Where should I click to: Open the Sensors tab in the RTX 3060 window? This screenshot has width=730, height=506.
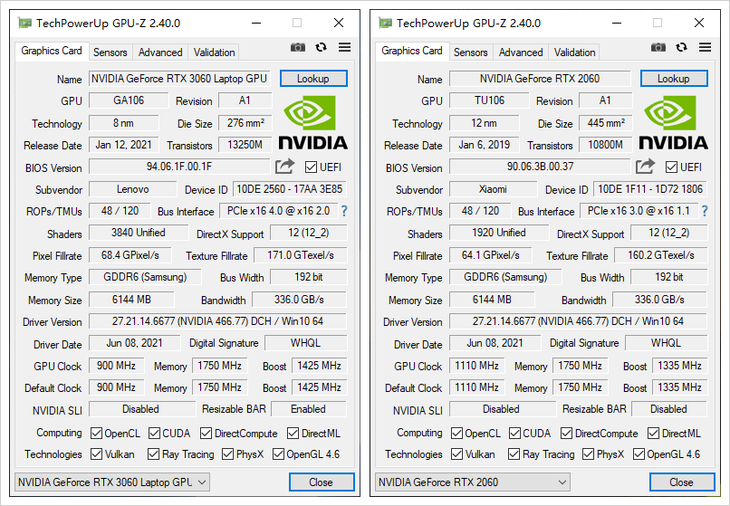(x=110, y=52)
